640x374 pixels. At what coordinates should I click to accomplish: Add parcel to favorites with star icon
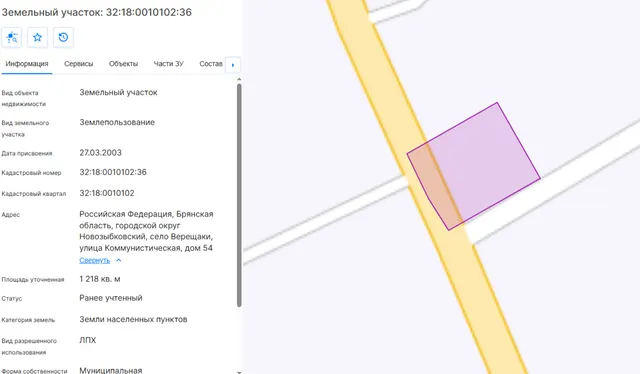[38, 38]
